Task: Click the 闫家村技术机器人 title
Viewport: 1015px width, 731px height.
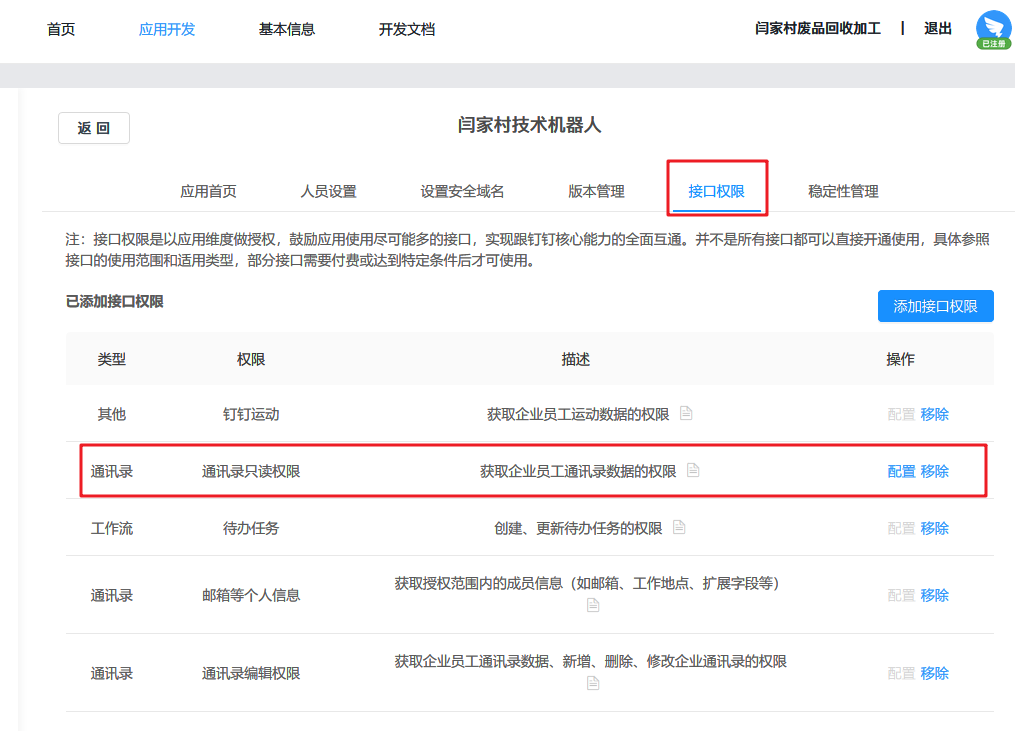Action: pyautogui.click(x=530, y=125)
